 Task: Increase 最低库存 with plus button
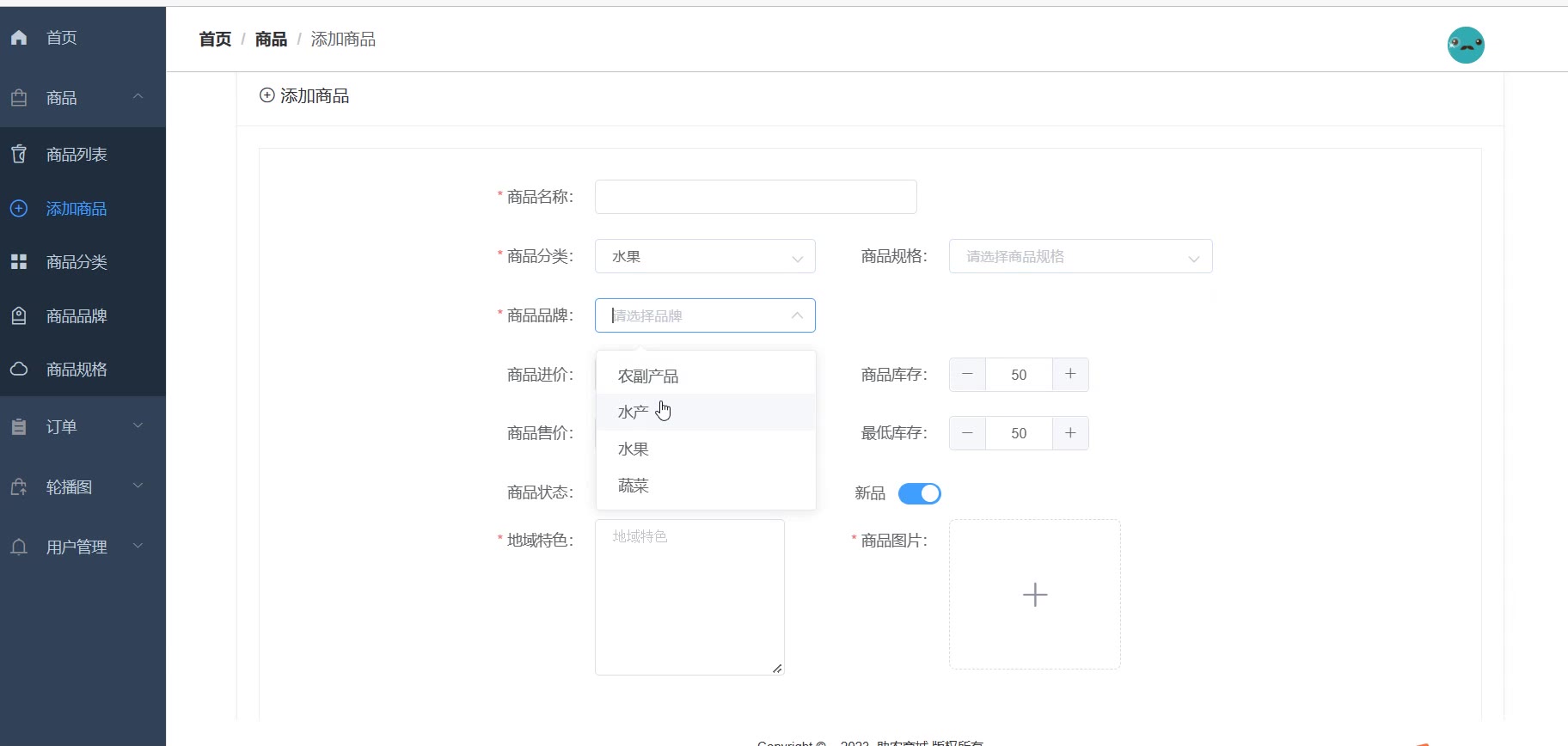[x=1070, y=433]
